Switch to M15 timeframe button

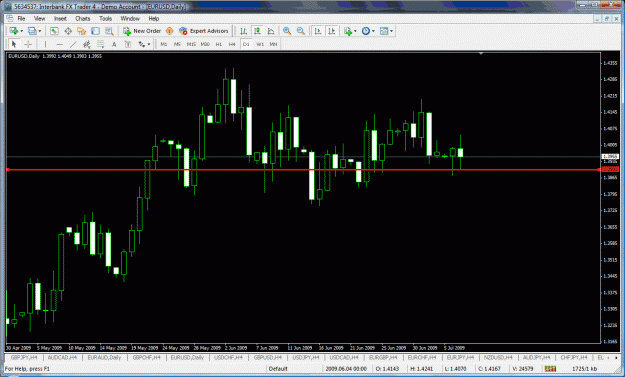click(191, 44)
